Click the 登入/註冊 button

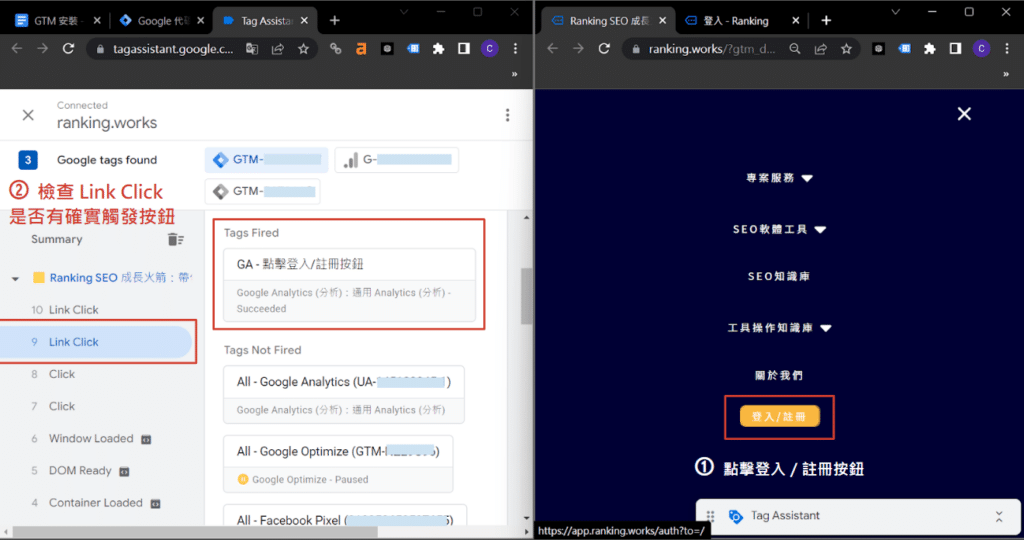click(779, 416)
